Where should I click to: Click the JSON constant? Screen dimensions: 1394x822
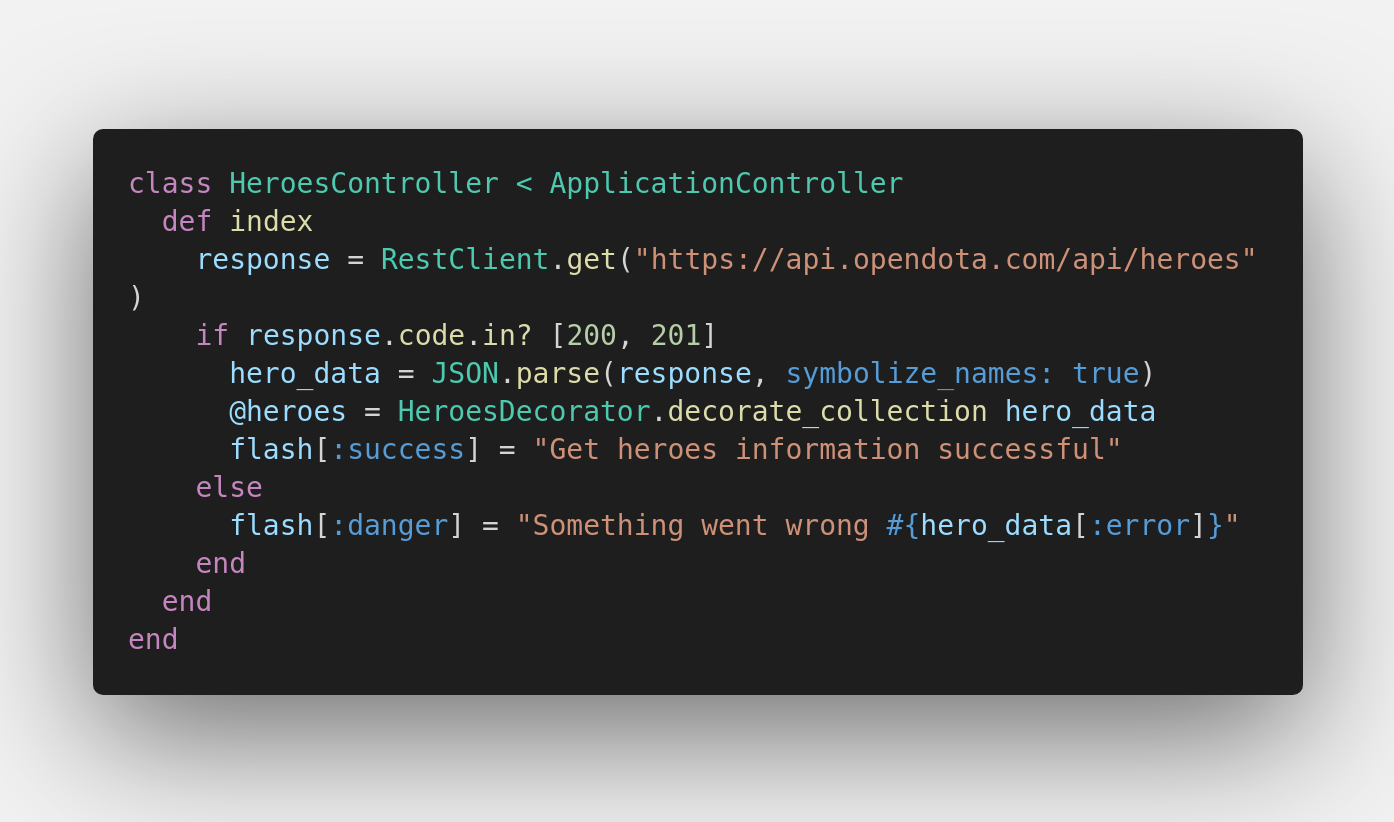(465, 374)
